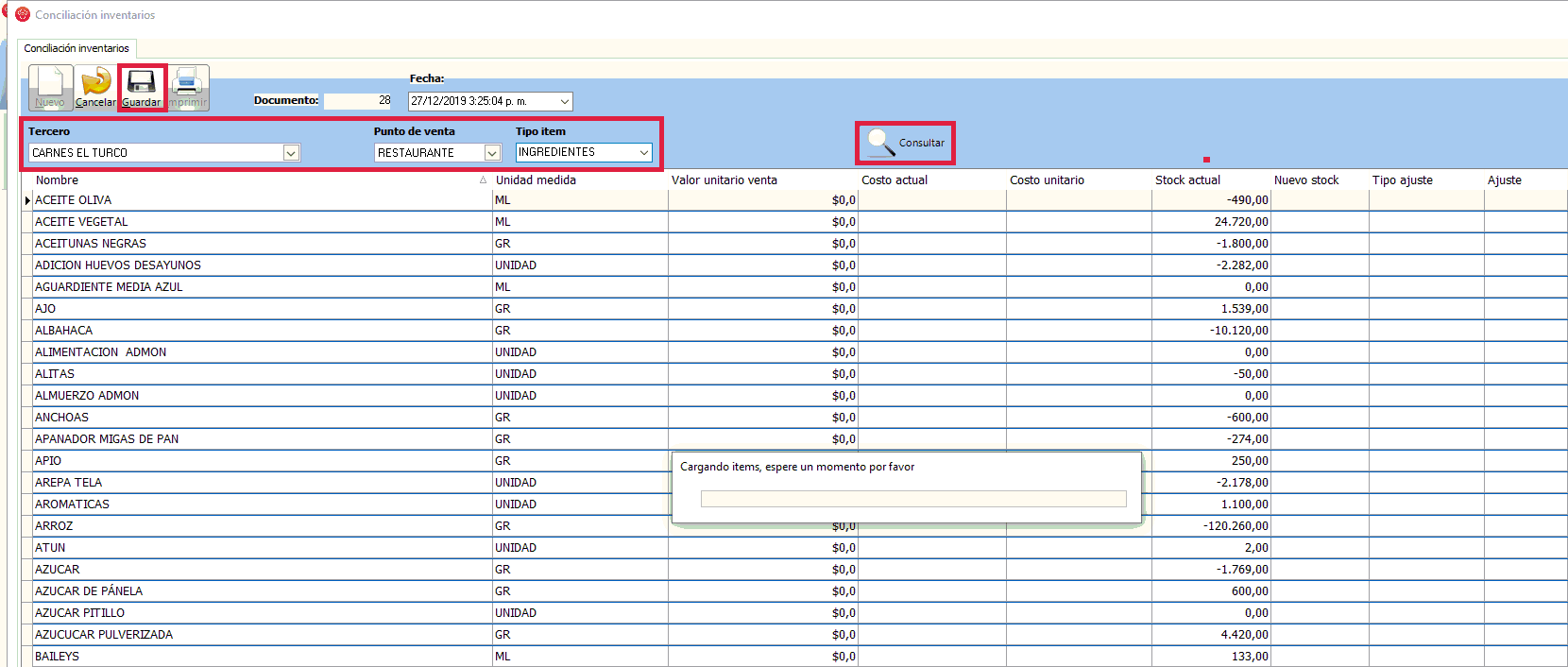Click the Documento number field
Viewport: 1568px width, 667px height.
coord(357,100)
